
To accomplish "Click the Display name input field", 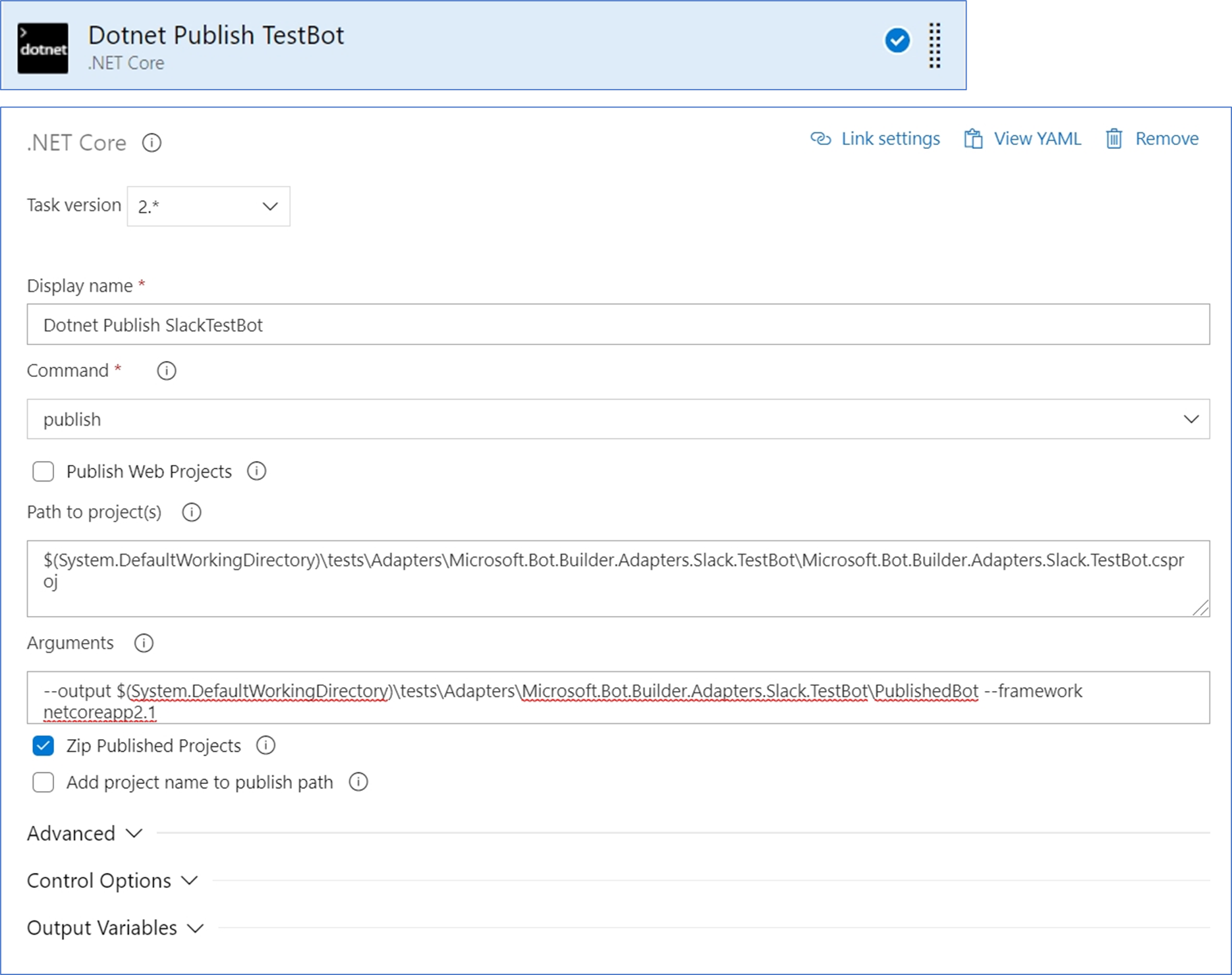I will 618,324.
